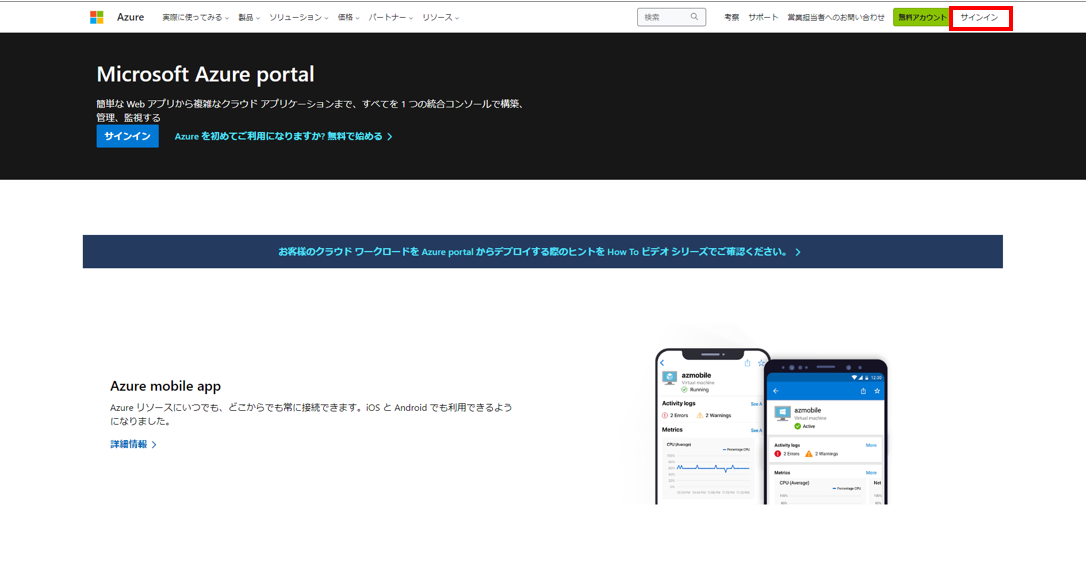The image size is (1086, 579).
Task: Focus the 検索 search box
Action: tap(671, 17)
